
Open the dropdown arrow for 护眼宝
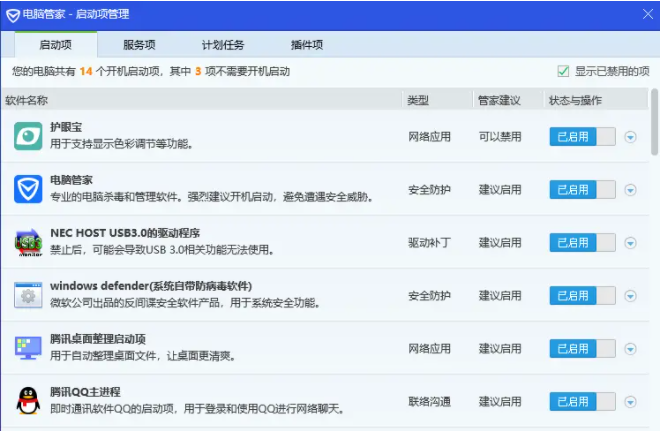click(x=630, y=137)
